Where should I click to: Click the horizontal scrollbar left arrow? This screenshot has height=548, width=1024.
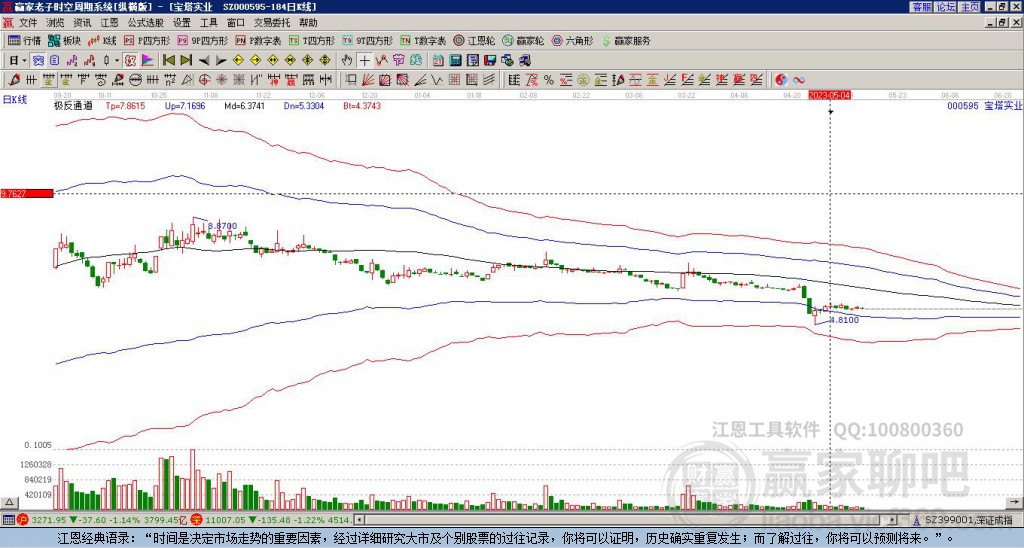[x=359, y=520]
